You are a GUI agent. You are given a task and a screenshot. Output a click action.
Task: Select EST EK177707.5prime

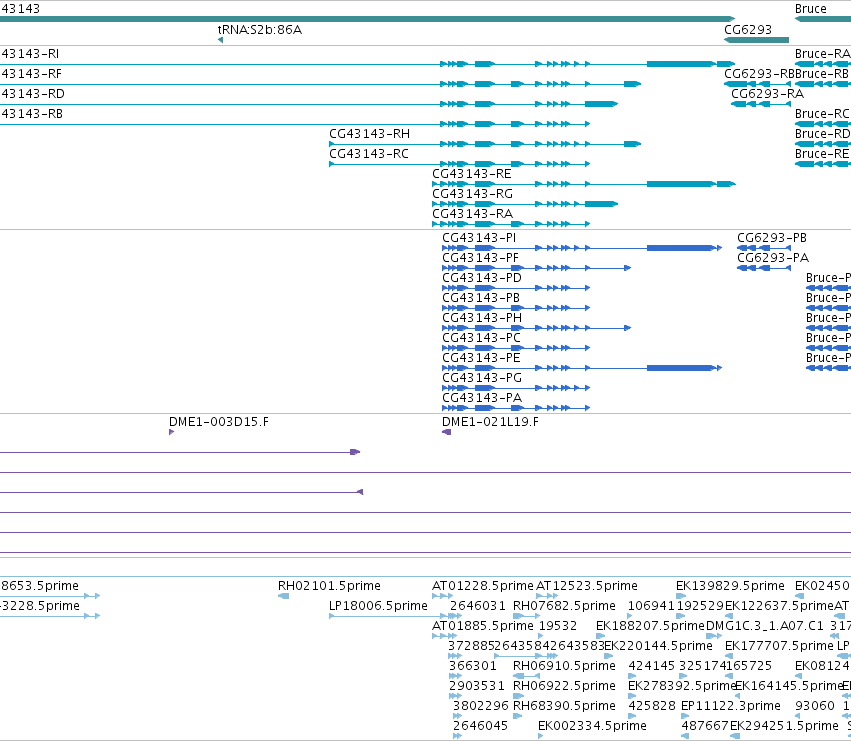(x=779, y=645)
